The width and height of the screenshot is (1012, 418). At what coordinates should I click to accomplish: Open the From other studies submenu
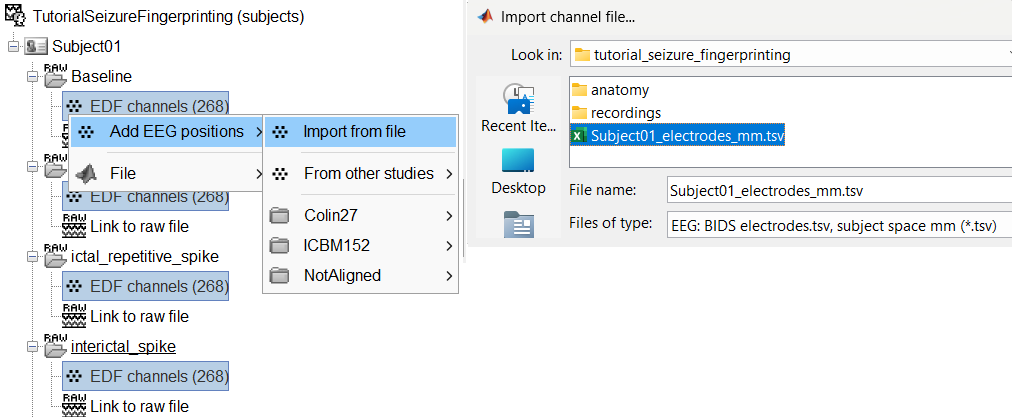click(368, 173)
